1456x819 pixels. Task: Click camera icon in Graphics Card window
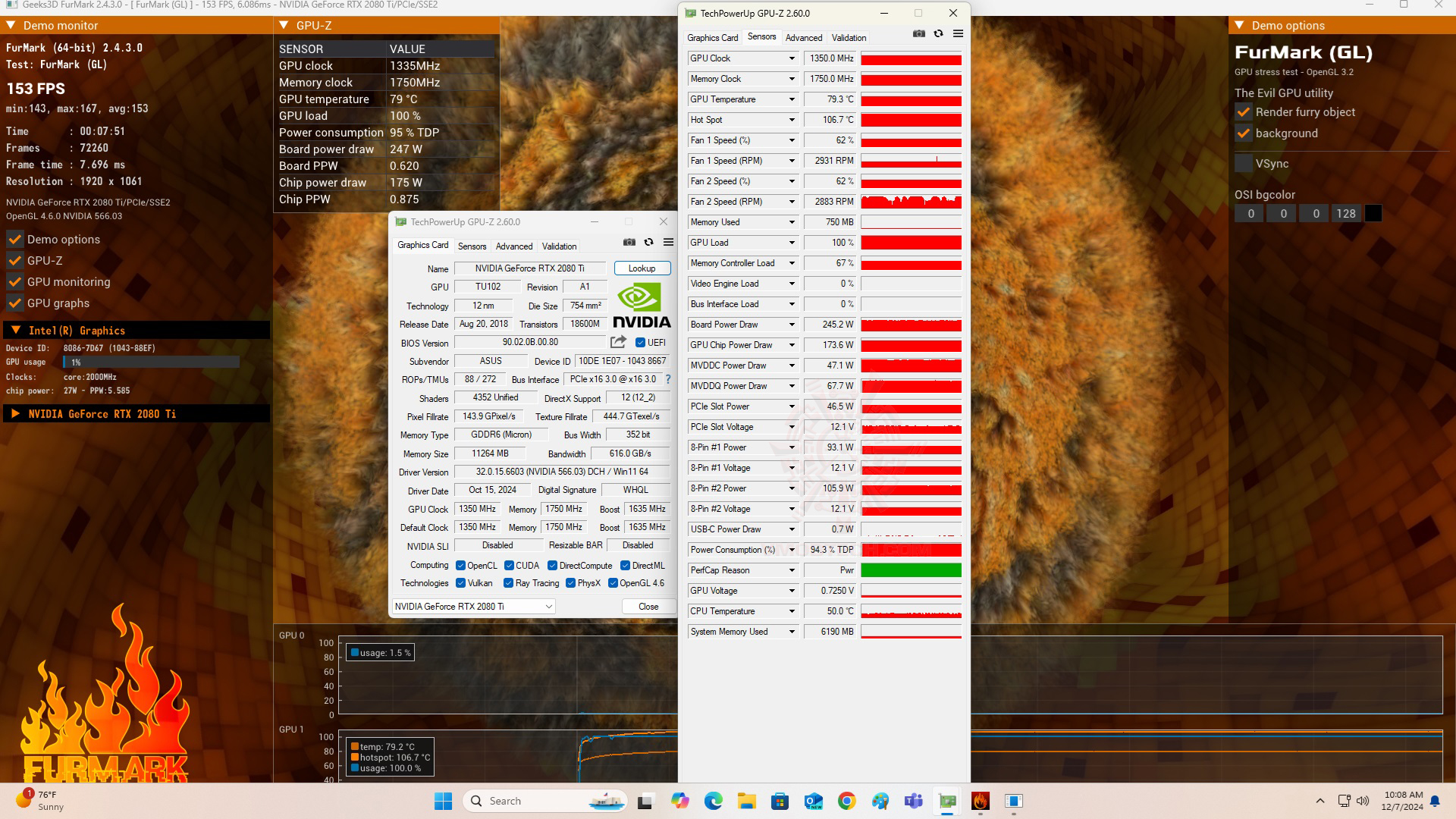[x=629, y=243]
